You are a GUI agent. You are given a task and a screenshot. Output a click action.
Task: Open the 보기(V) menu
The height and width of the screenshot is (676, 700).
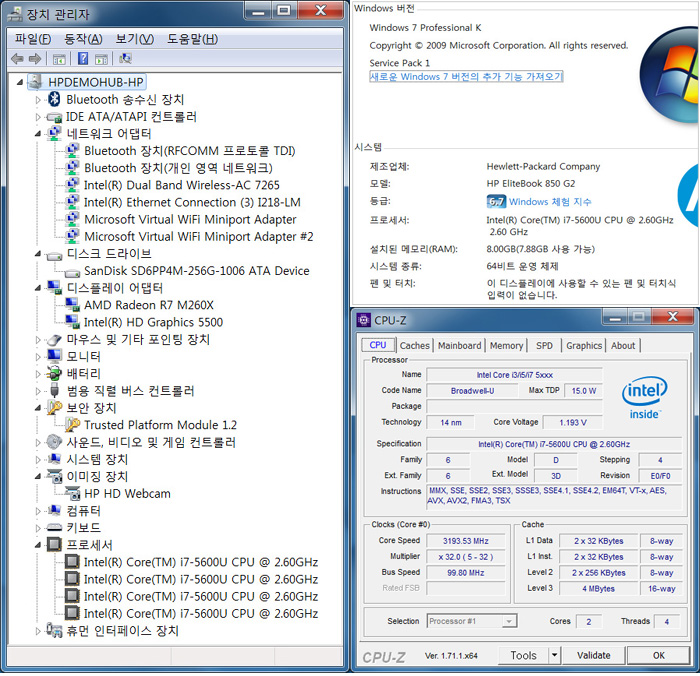134,39
